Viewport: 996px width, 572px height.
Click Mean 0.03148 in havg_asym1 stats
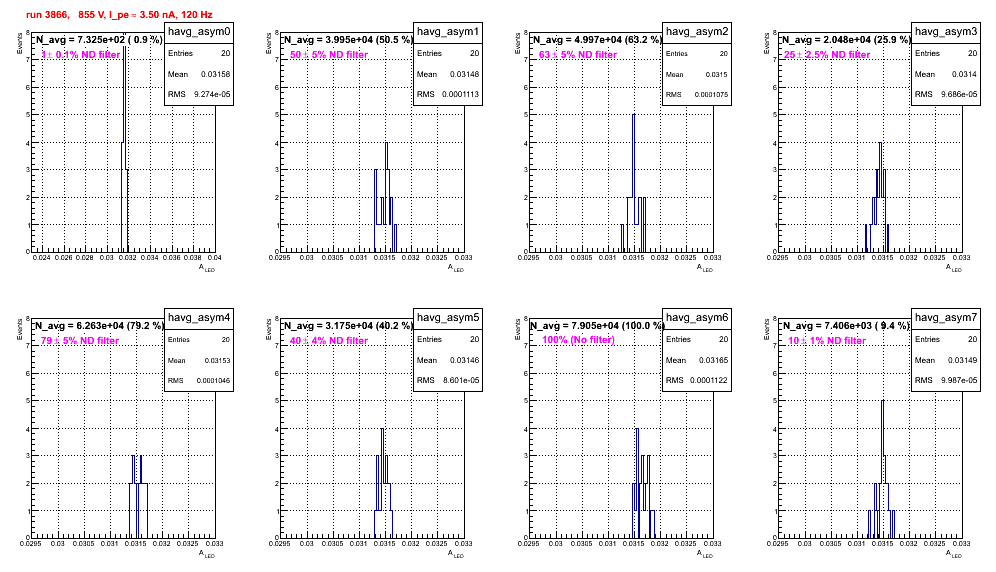coord(448,74)
